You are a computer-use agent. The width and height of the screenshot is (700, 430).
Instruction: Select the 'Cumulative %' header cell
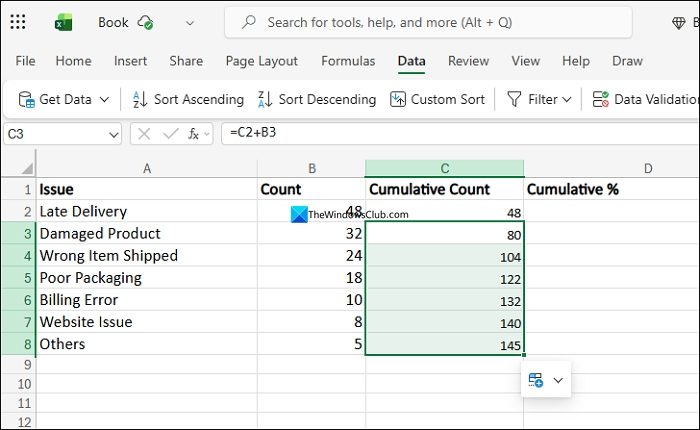click(x=612, y=189)
